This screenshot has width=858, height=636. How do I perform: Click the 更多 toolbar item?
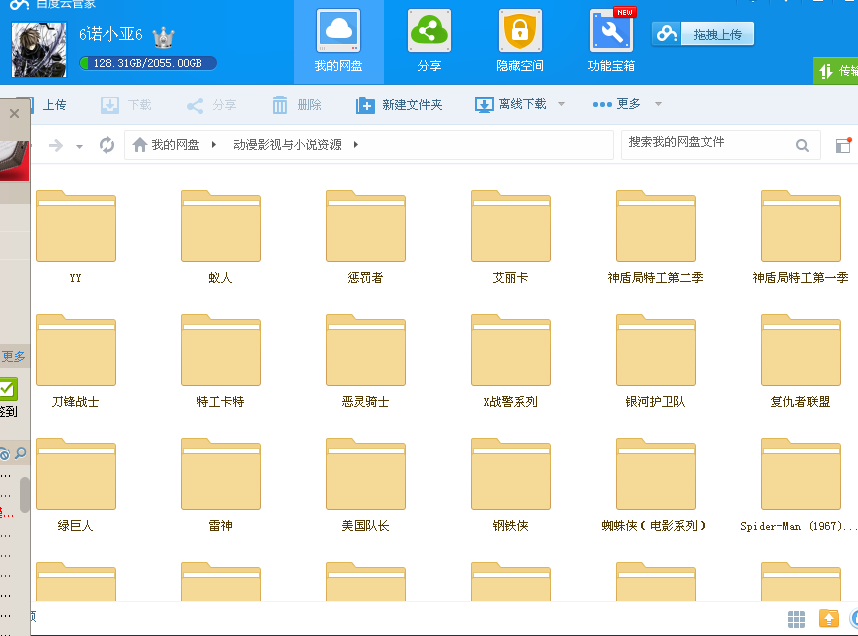(x=616, y=104)
